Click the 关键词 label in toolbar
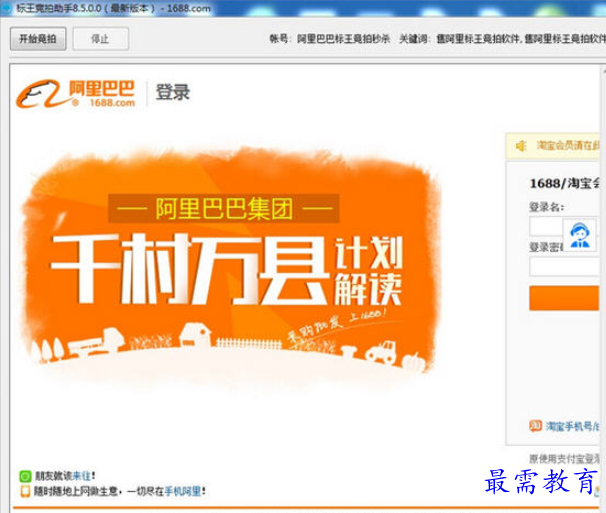Viewport: 606px width, 513px height. 414,39
